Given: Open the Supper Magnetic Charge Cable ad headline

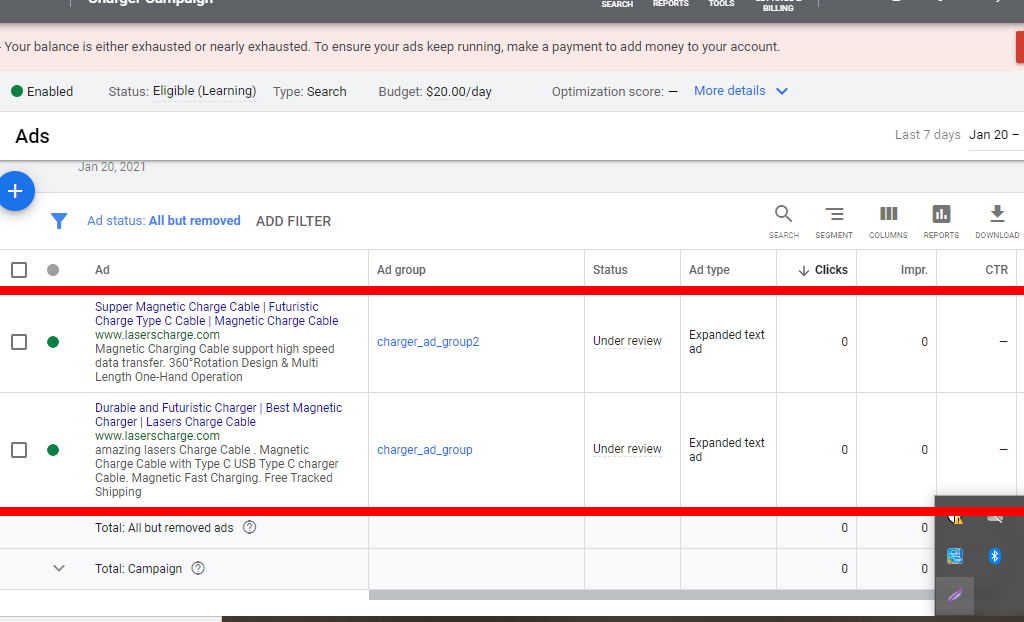Looking at the screenshot, I should (216, 314).
